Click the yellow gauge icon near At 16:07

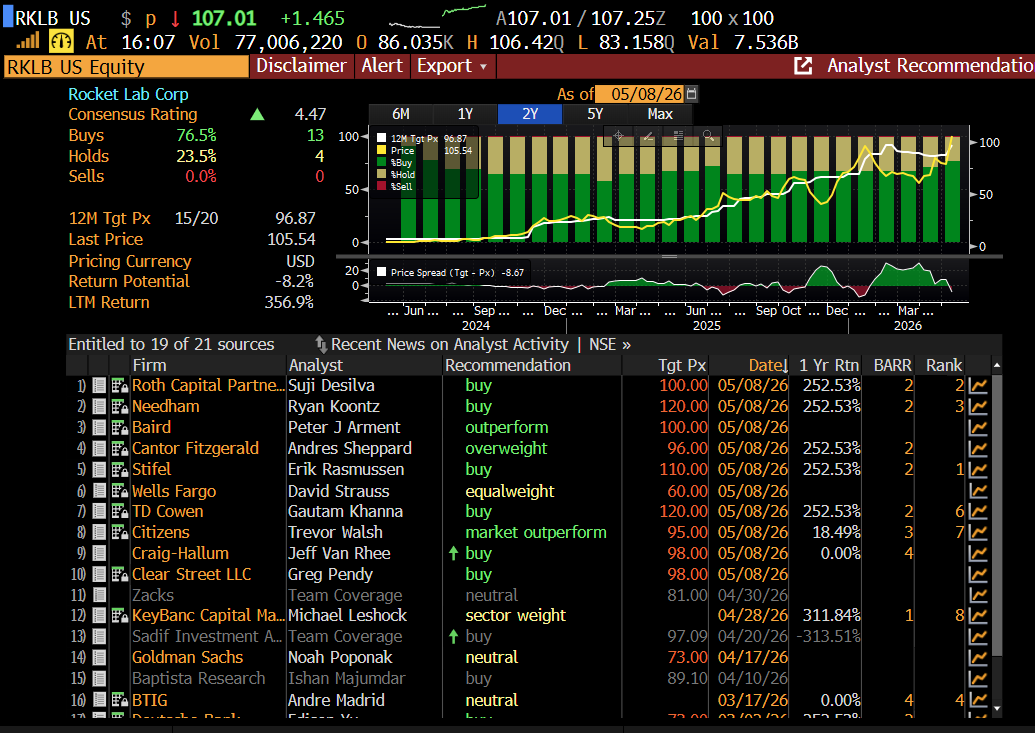[x=61, y=42]
